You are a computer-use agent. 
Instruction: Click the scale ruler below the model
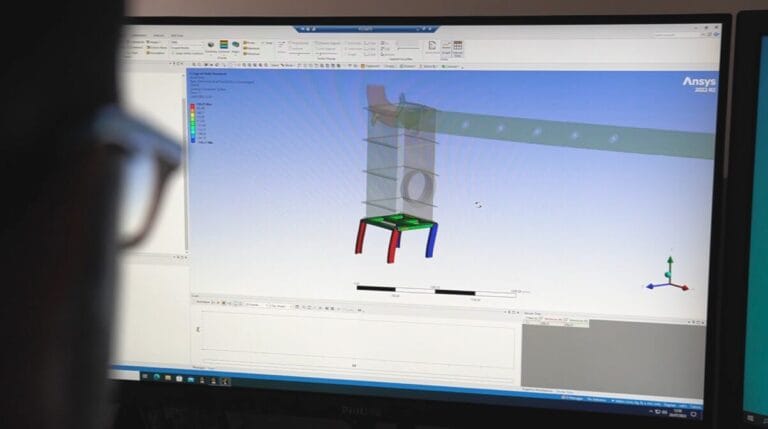pos(435,292)
